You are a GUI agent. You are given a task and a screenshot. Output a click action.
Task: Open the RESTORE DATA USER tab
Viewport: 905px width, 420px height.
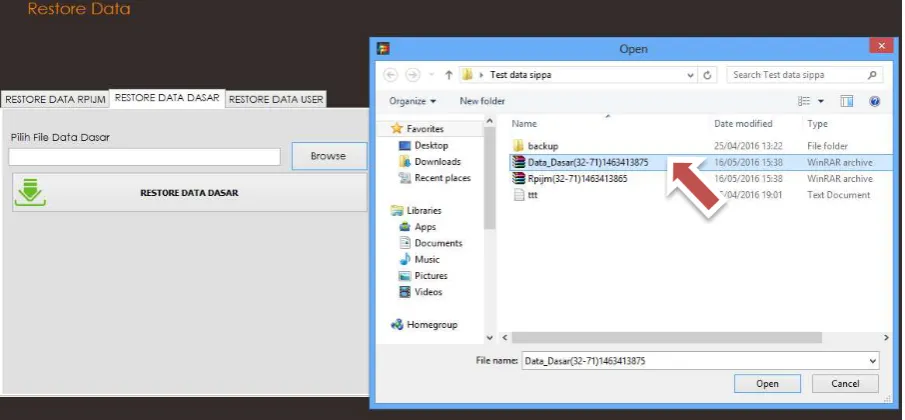tap(276, 99)
